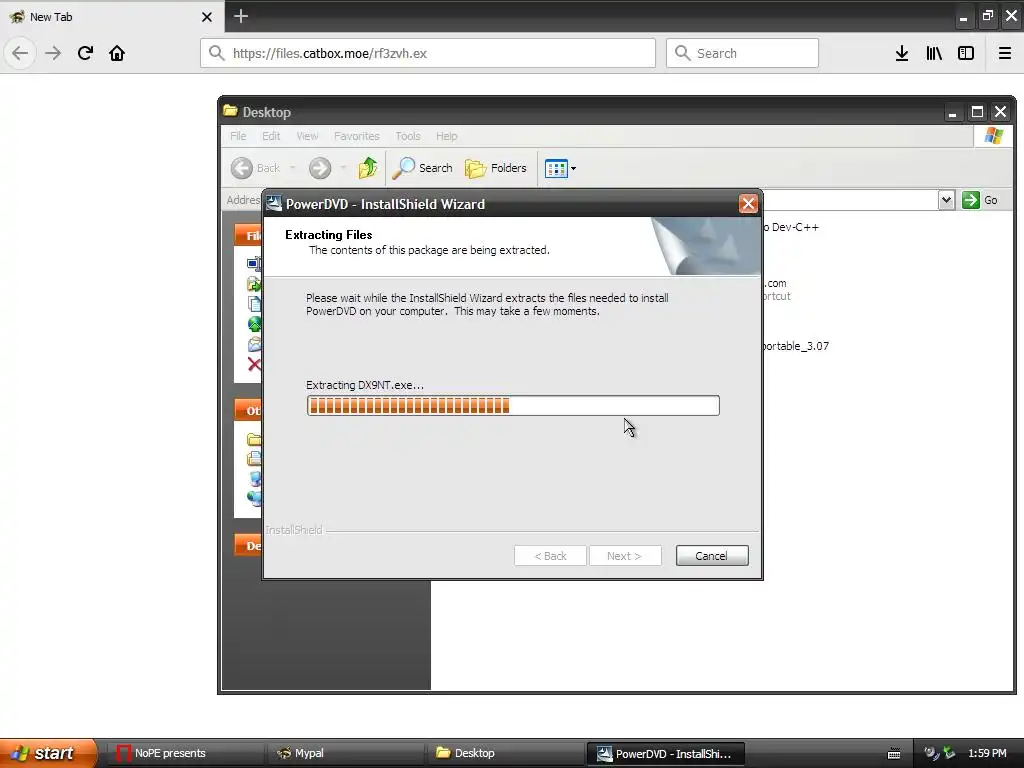Click the Windows flag logo in Explorer
Image resolution: width=1024 pixels, height=768 pixels.
[994, 136]
